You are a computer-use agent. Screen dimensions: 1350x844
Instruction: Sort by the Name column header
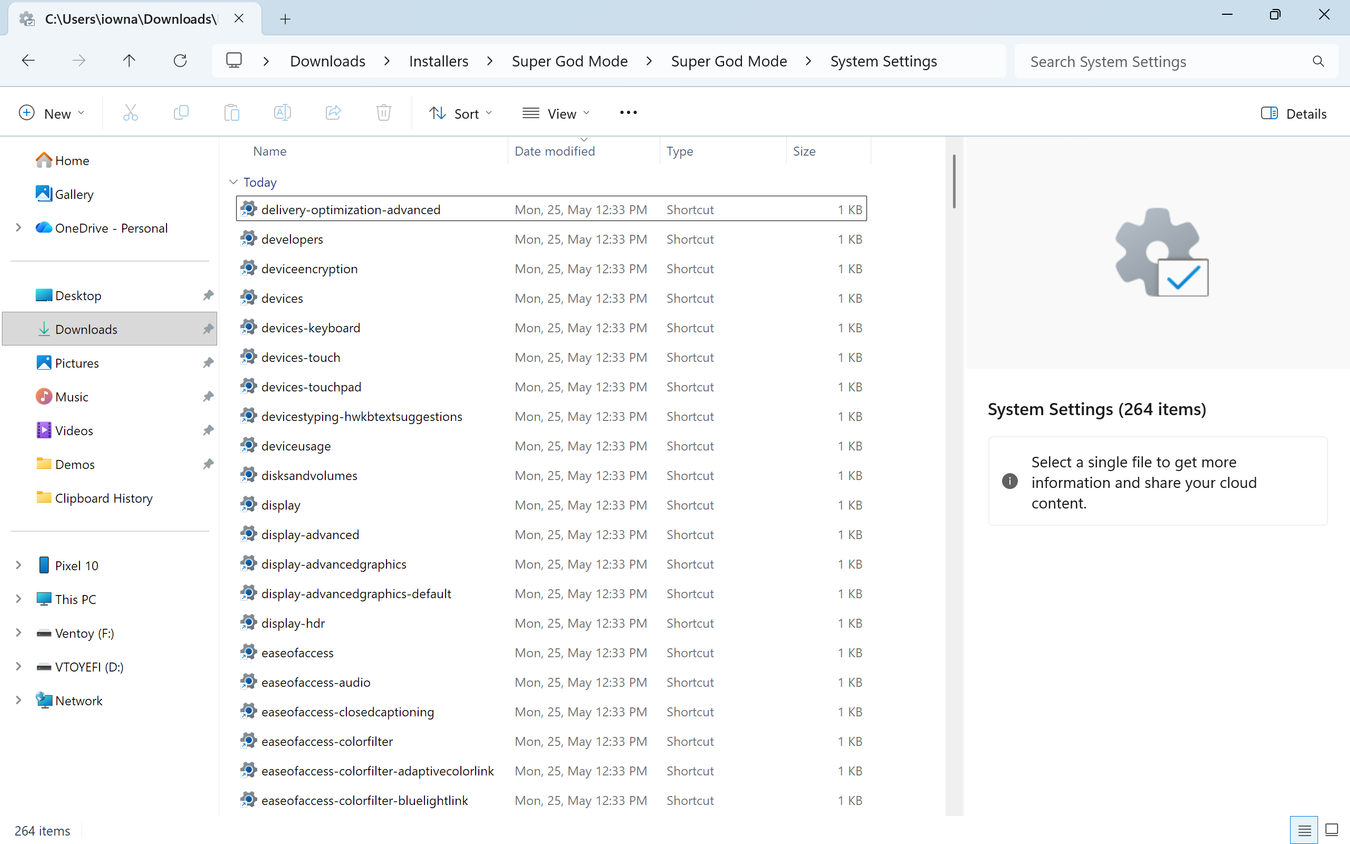pos(270,151)
